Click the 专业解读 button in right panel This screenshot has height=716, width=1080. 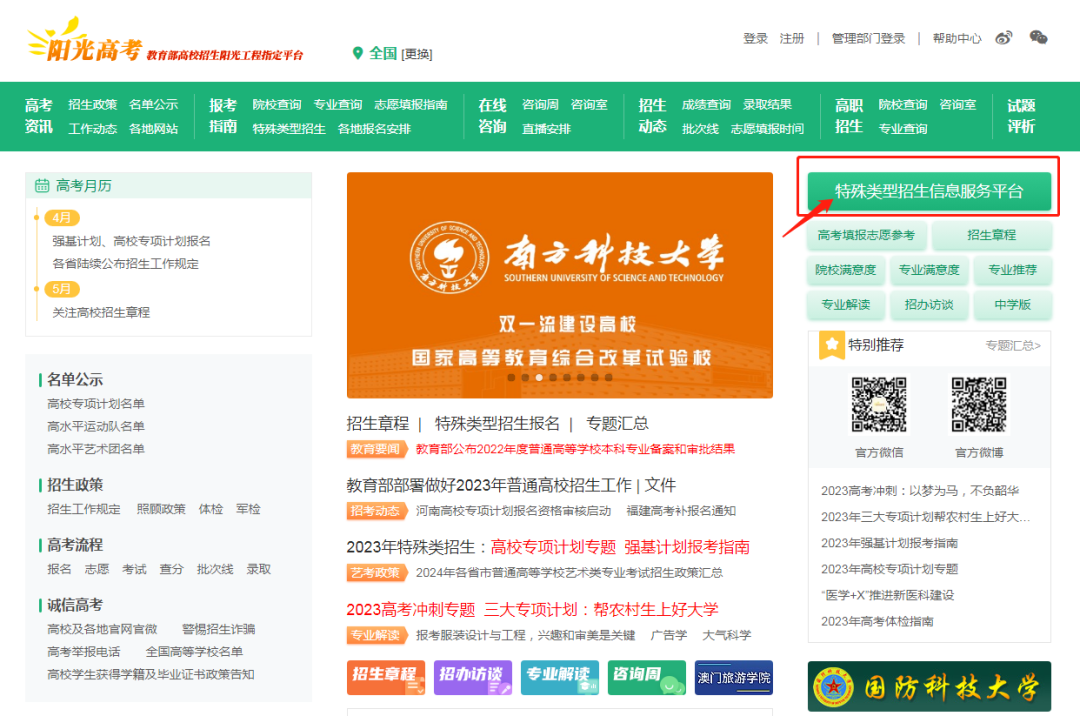(845, 304)
